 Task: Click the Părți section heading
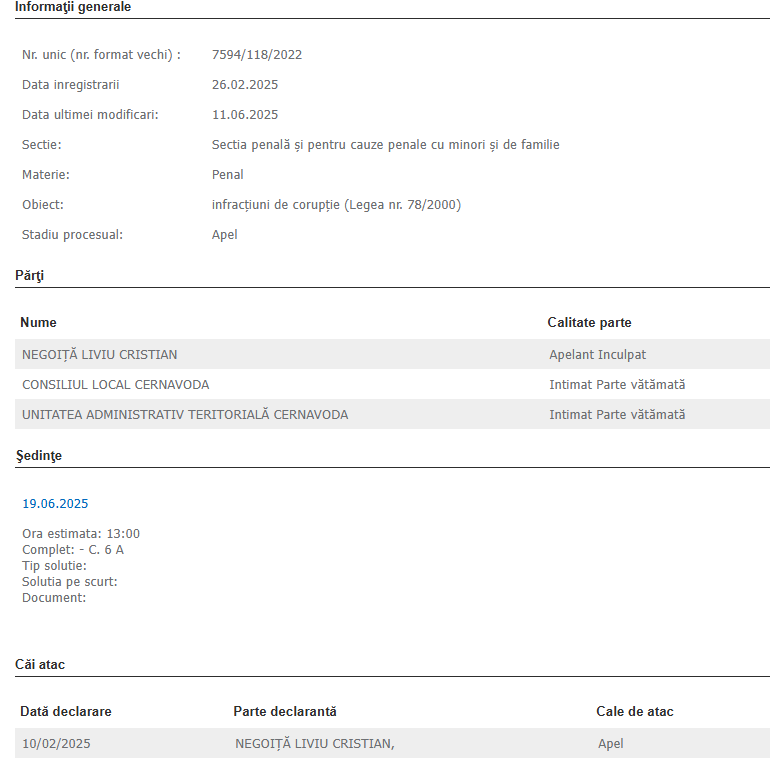pyautogui.click(x=30, y=275)
